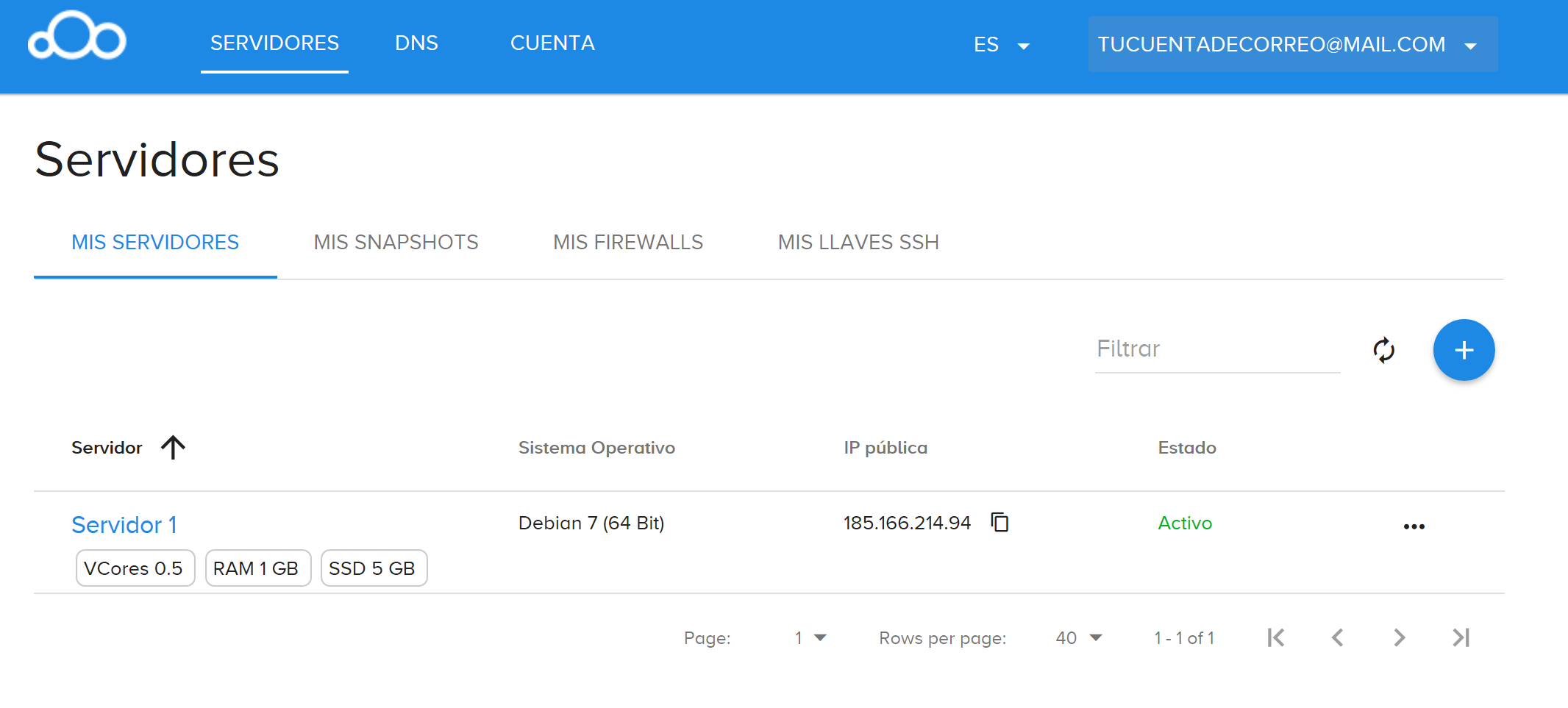1568x708 pixels.
Task: Switch to the MIS SNAPSHOTS tab
Action: coord(396,242)
